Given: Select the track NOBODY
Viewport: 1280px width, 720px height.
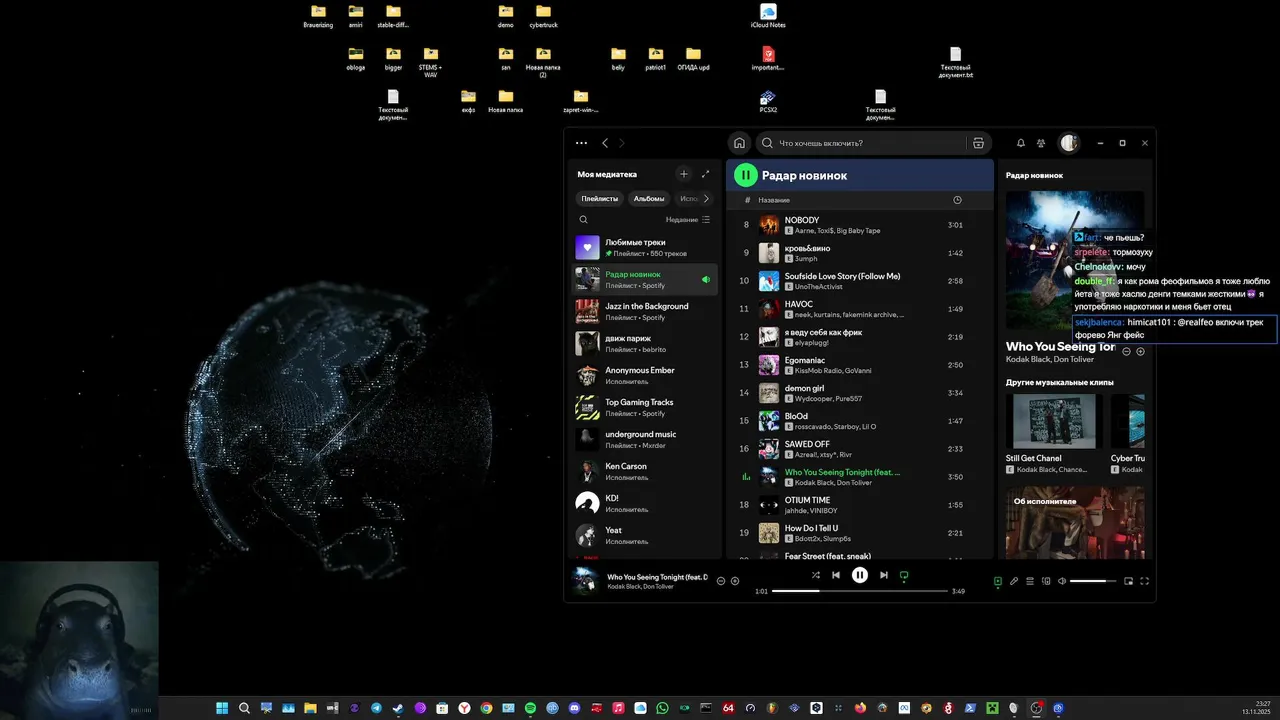Looking at the screenshot, I should pos(859,225).
